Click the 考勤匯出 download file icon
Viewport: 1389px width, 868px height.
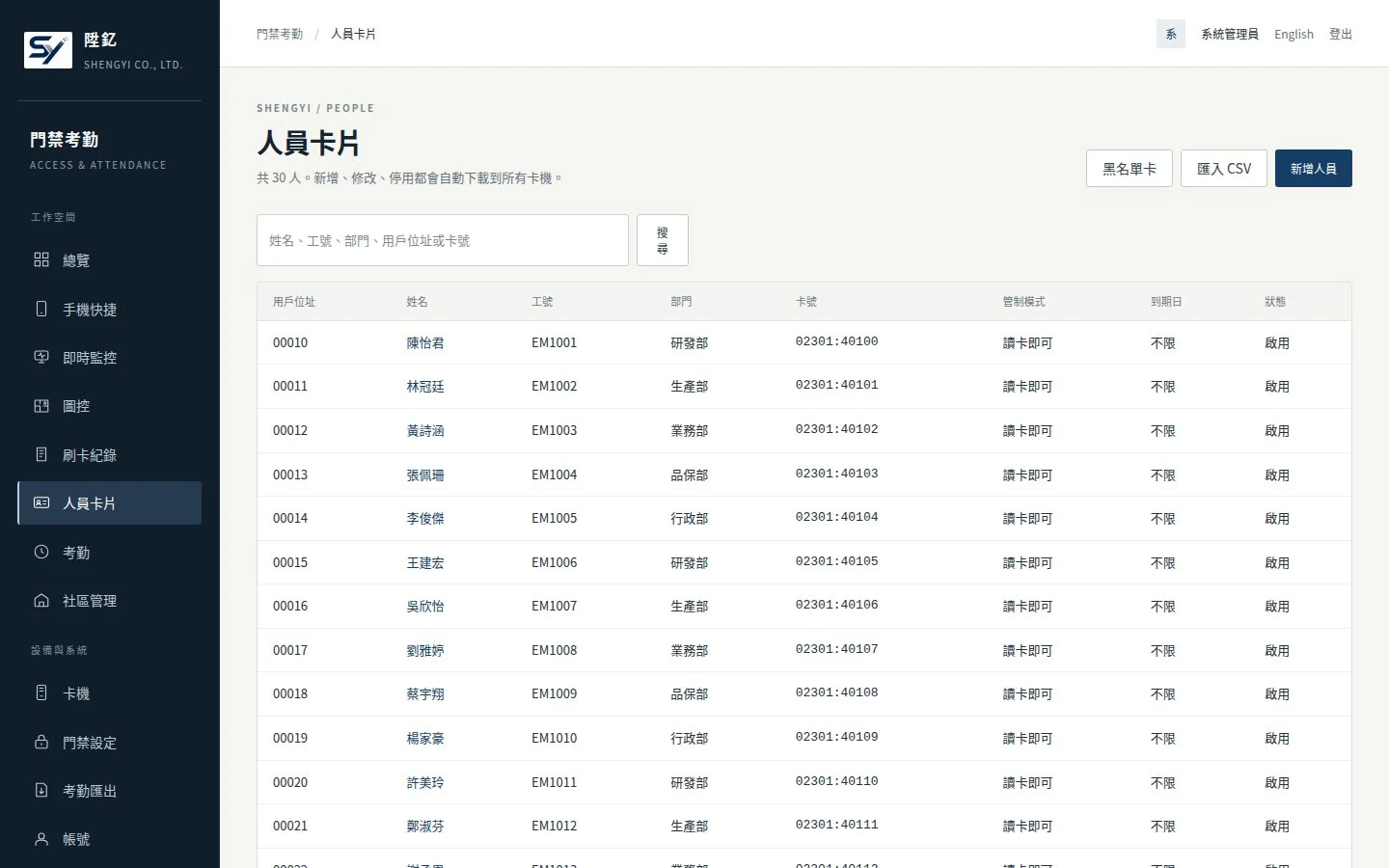point(41,790)
